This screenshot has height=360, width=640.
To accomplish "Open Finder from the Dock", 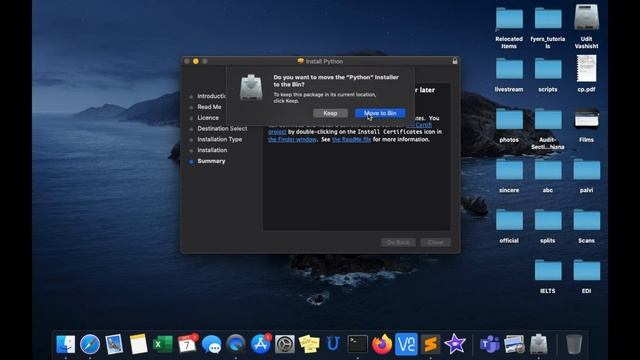I will pos(65,344).
